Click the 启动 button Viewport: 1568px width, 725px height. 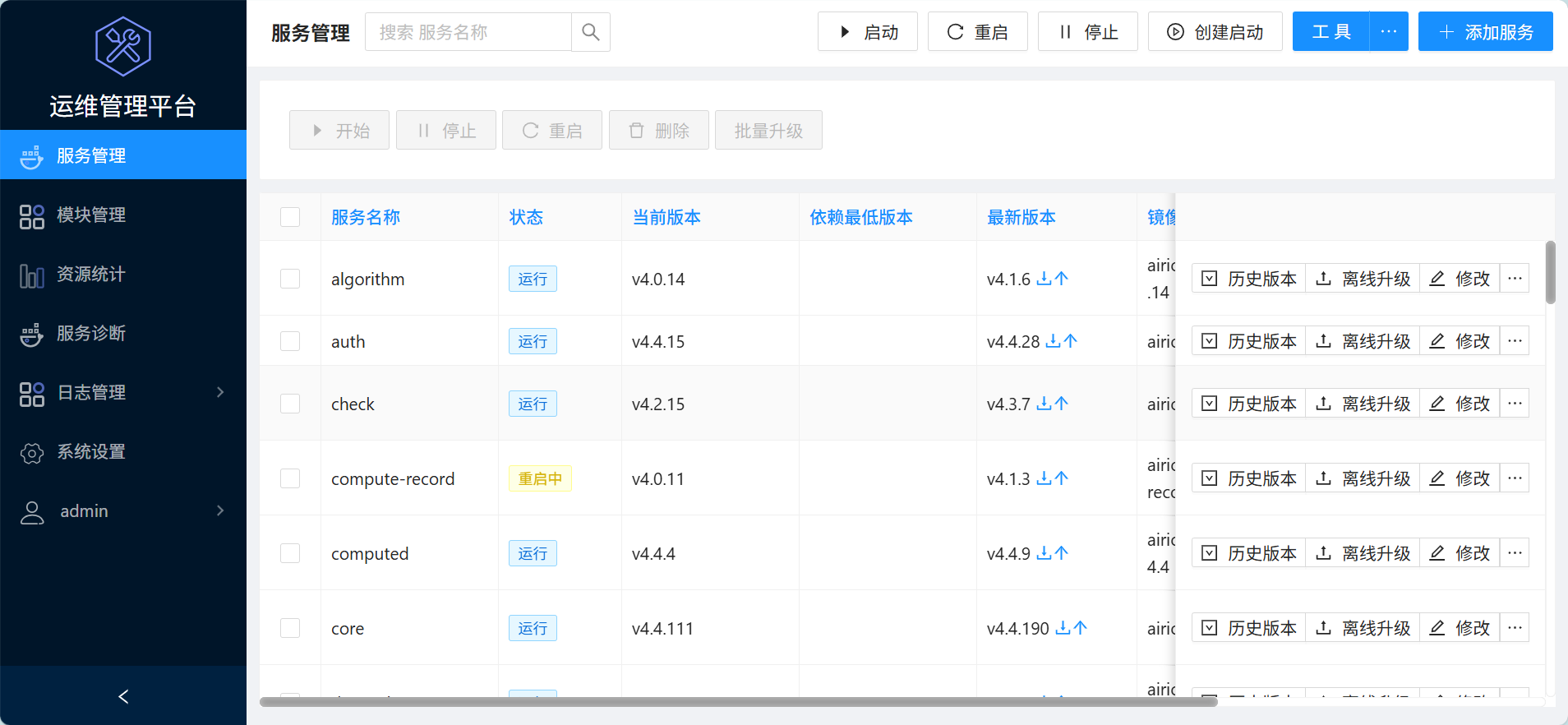[x=868, y=32]
